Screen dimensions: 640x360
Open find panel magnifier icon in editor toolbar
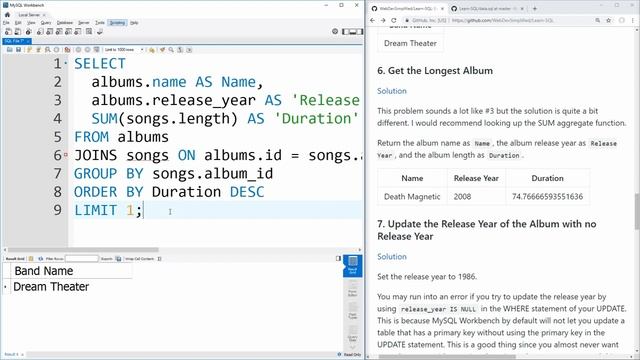click(171, 50)
